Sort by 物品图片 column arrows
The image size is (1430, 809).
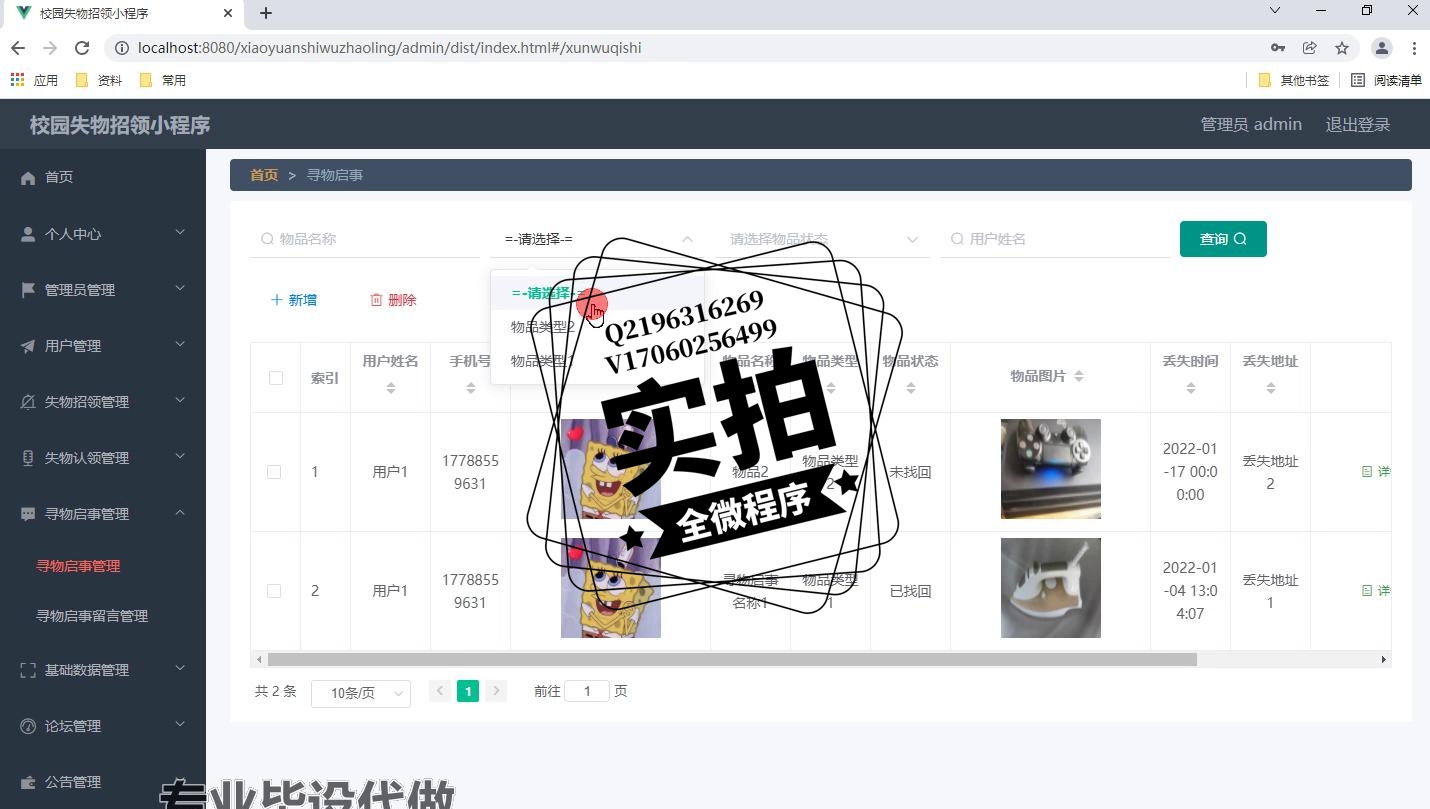click(1078, 377)
